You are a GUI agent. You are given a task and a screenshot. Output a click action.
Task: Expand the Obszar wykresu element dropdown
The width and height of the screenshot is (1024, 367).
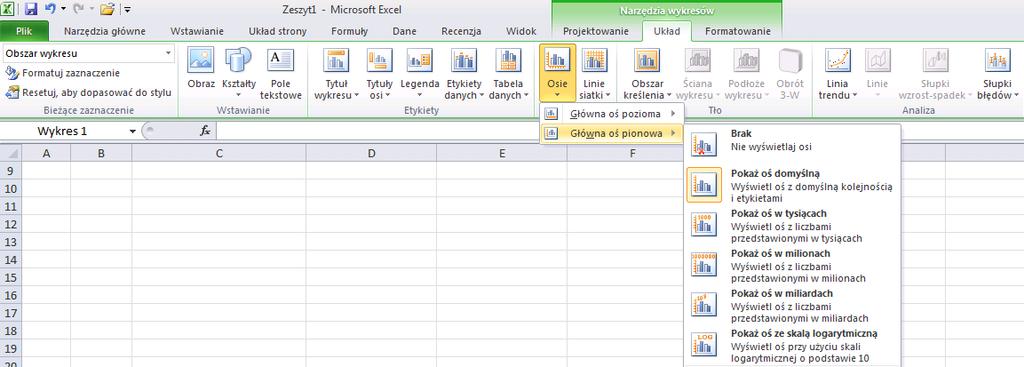168,54
